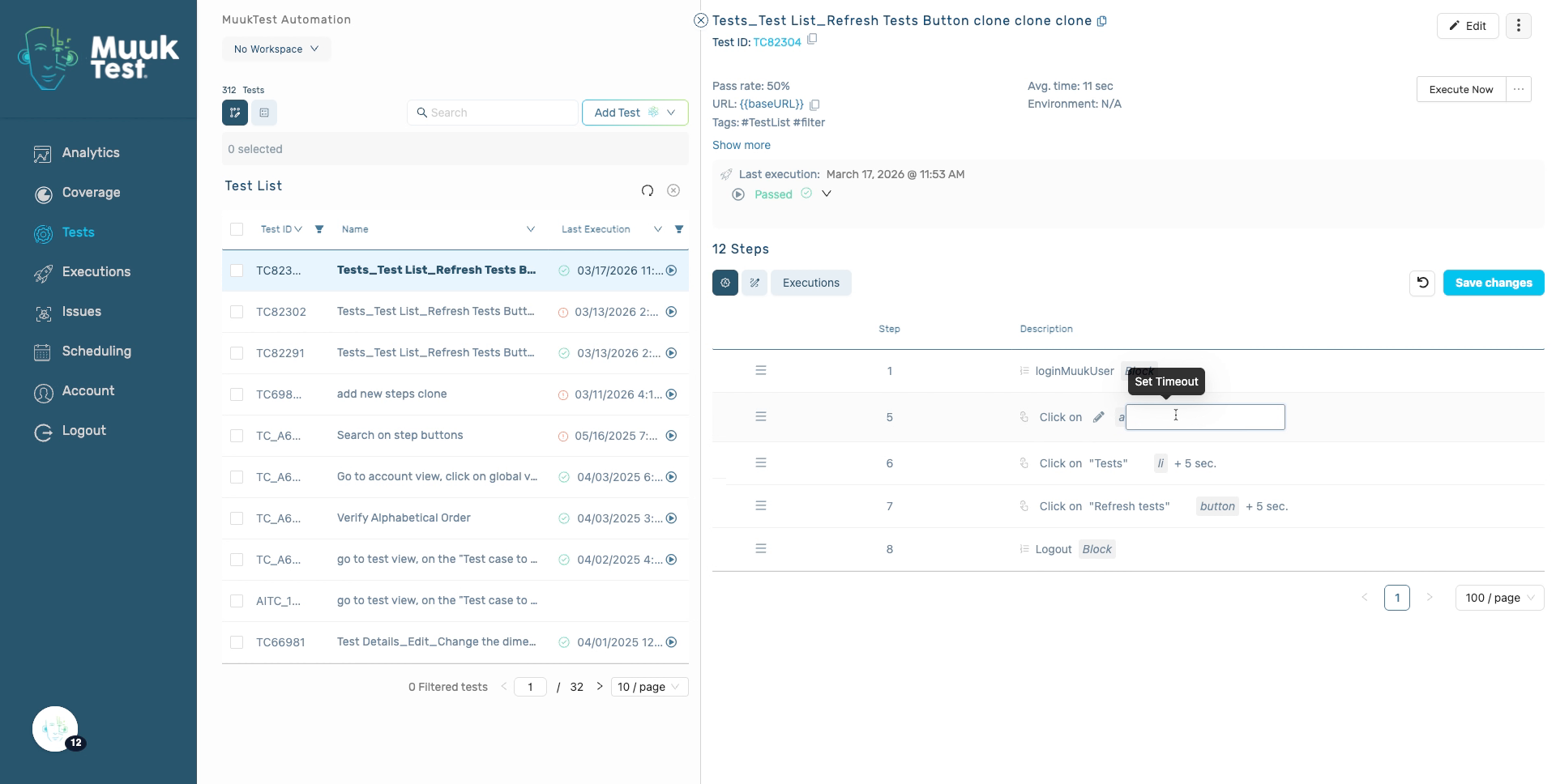Undo step changes with the revert icon
Image resolution: width=1556 pixels, height=784 pixels.
point(1422,283)
